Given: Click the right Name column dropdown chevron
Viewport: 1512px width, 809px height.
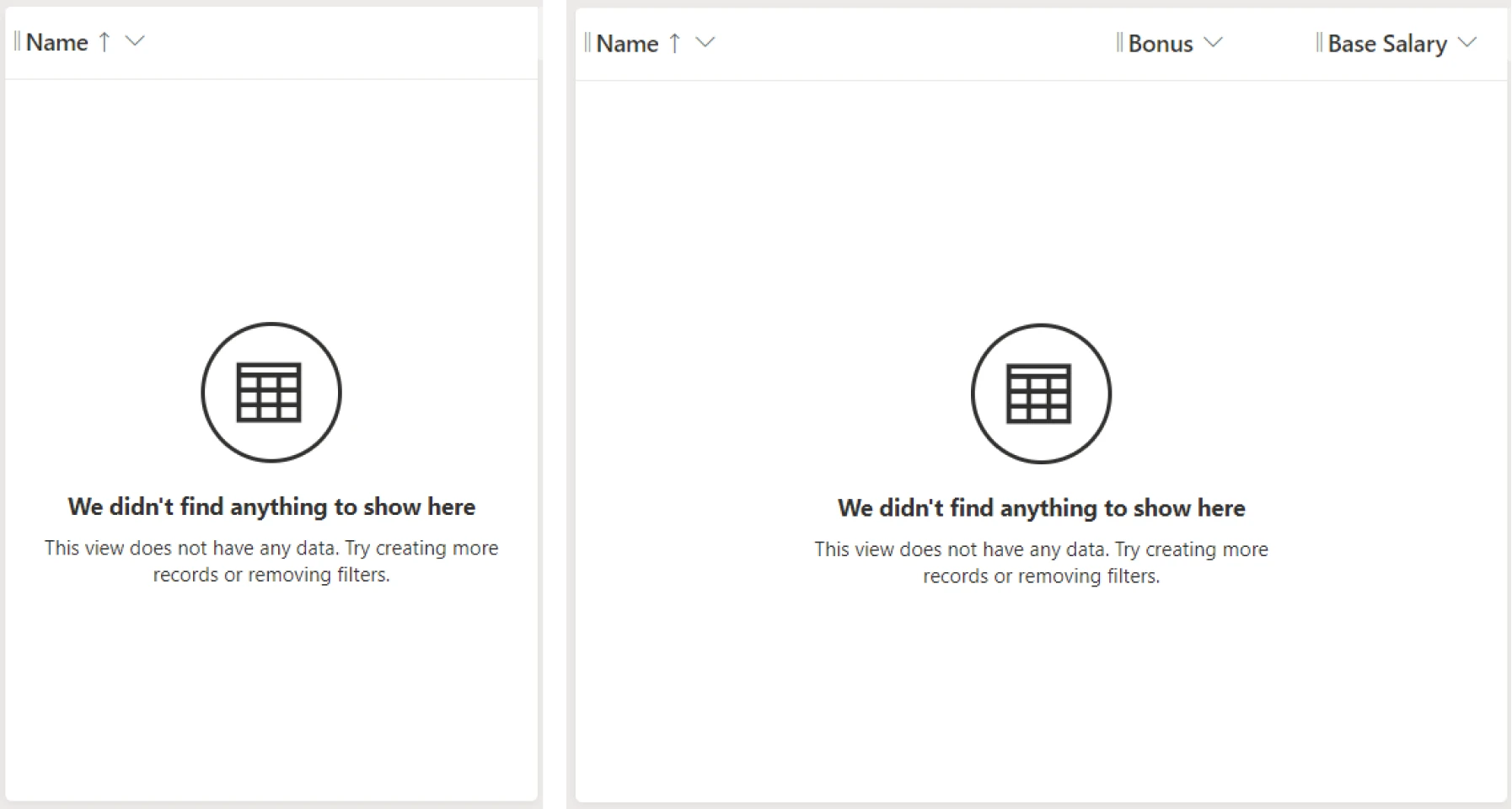Looking at the screenshot, I should pyautogui.click(x=705, y=42).
